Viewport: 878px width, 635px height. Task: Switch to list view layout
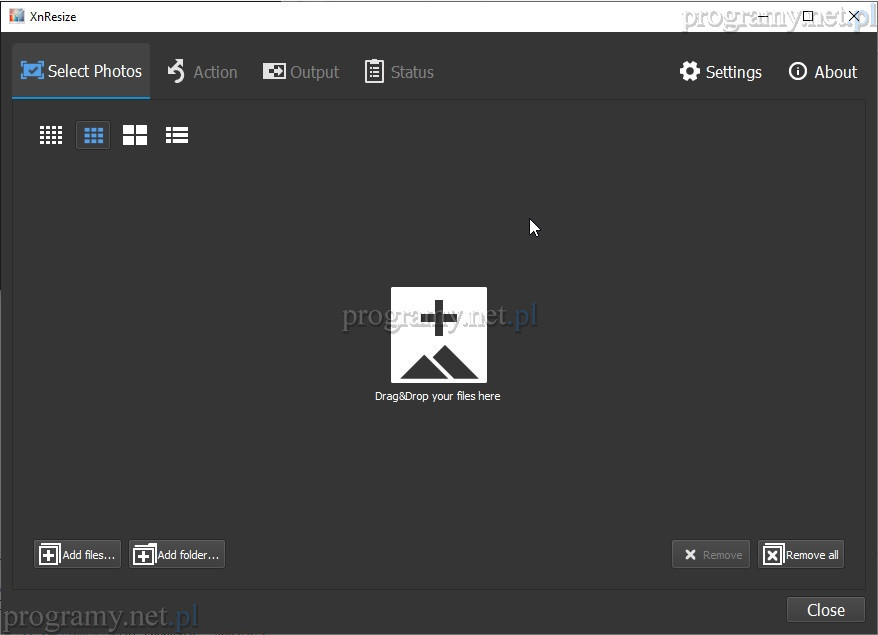177,135
